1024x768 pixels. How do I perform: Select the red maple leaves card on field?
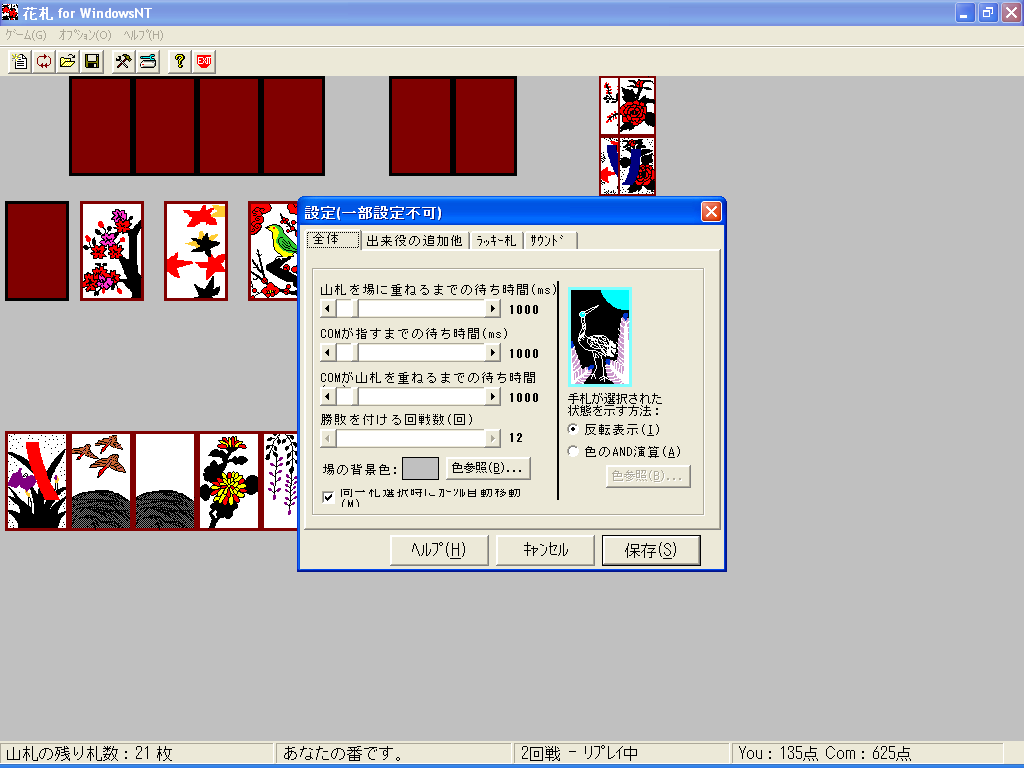point(196,251)
